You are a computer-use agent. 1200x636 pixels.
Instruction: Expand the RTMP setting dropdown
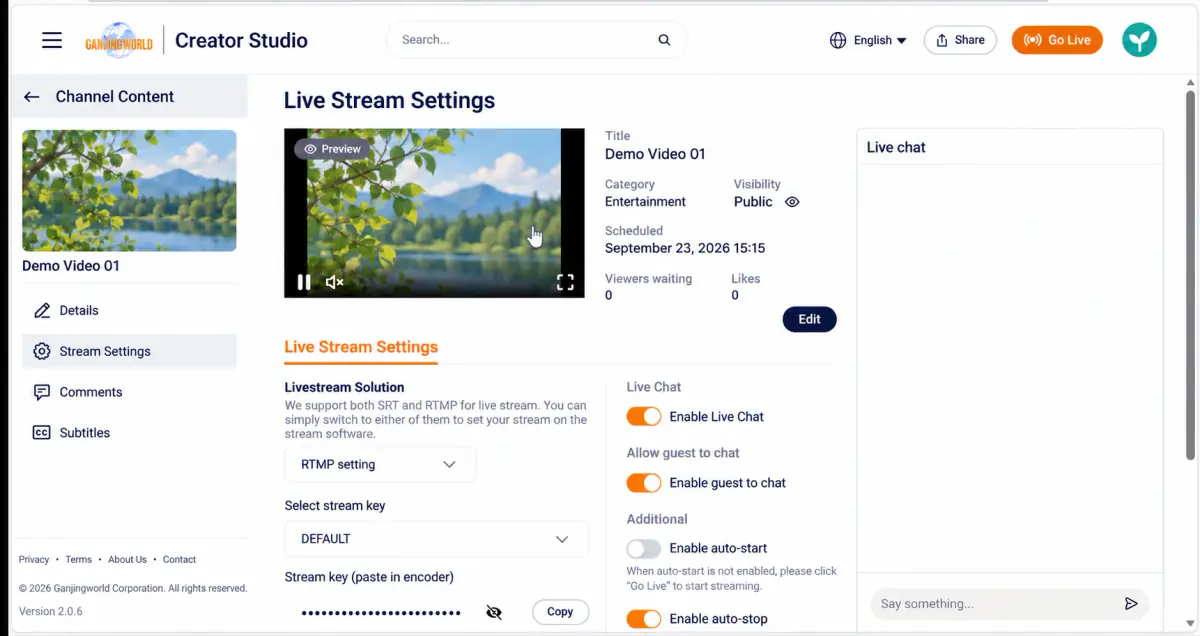pyautogui.click(x=380, y=464)
